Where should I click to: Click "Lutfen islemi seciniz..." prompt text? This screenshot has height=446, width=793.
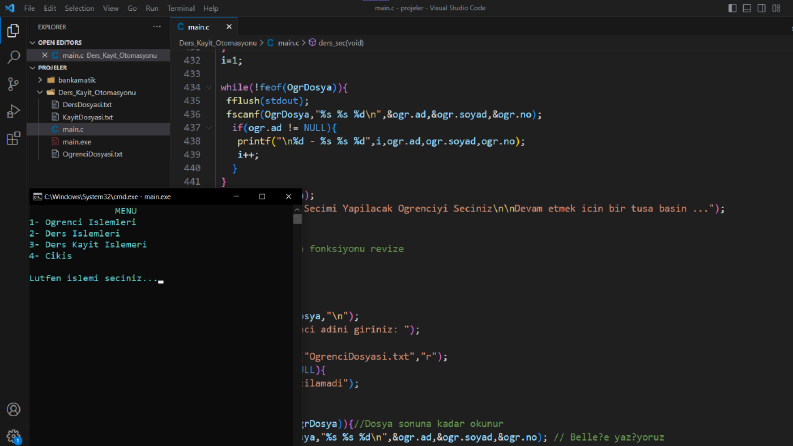pos(94,278)
